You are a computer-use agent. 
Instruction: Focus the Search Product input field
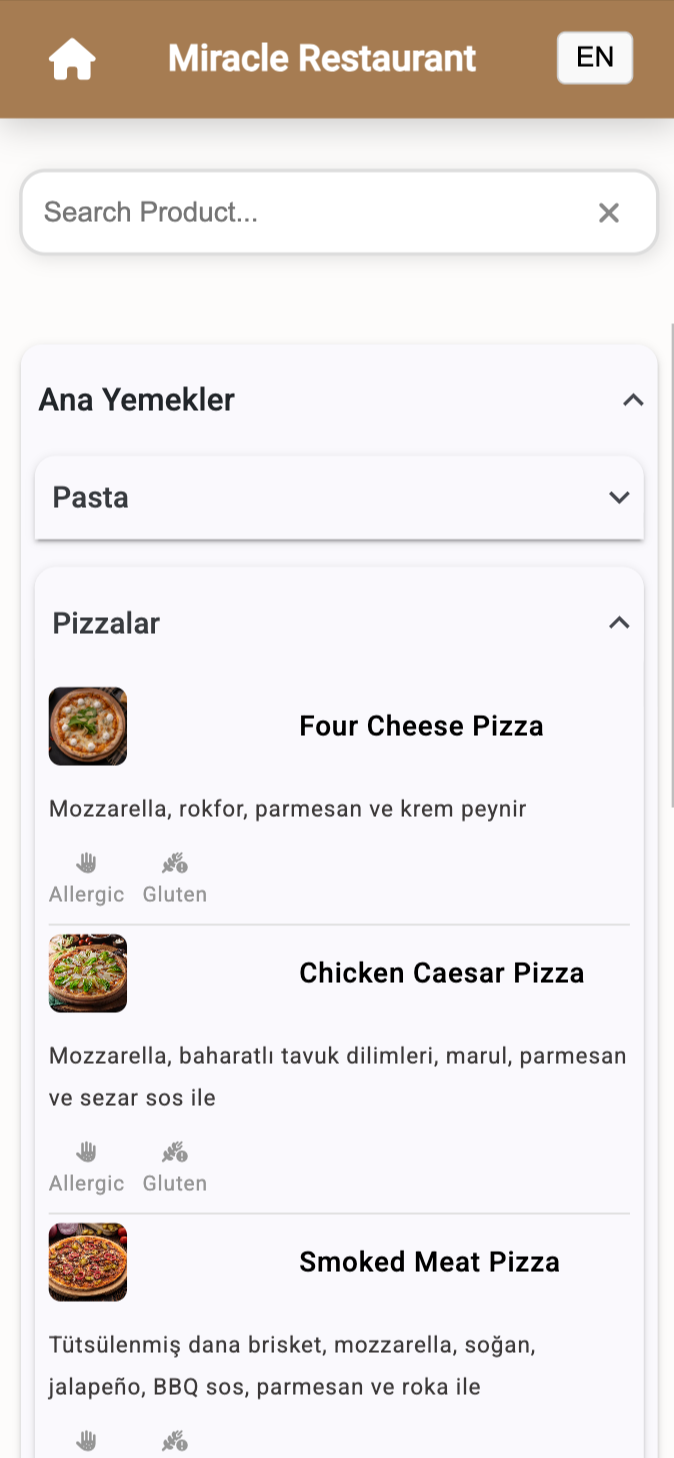[300, 212]
